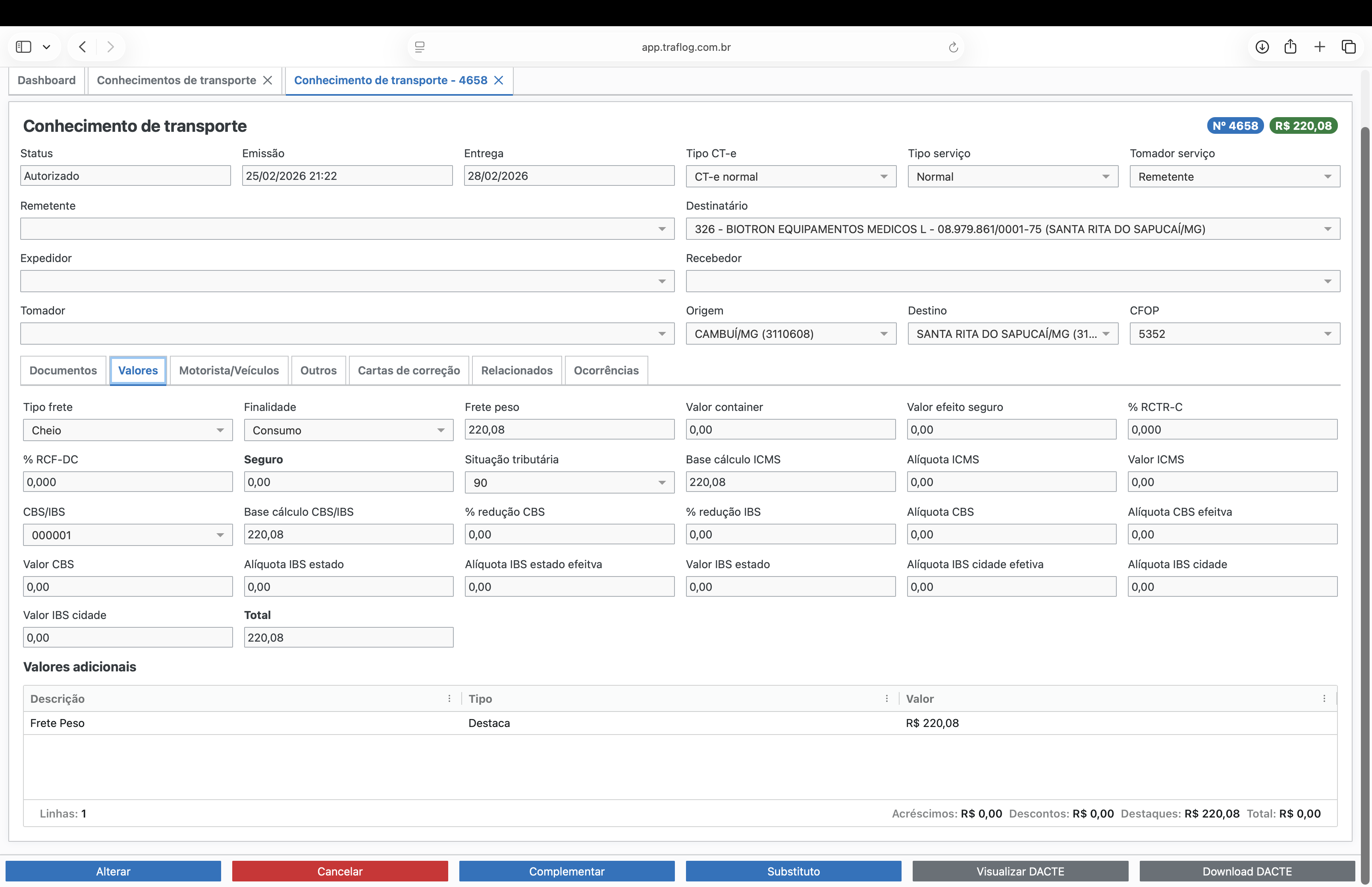The width and height of the screenshot is (1372, 887).
Task: Go back with the browser back arrow
Action: [82, 47]
